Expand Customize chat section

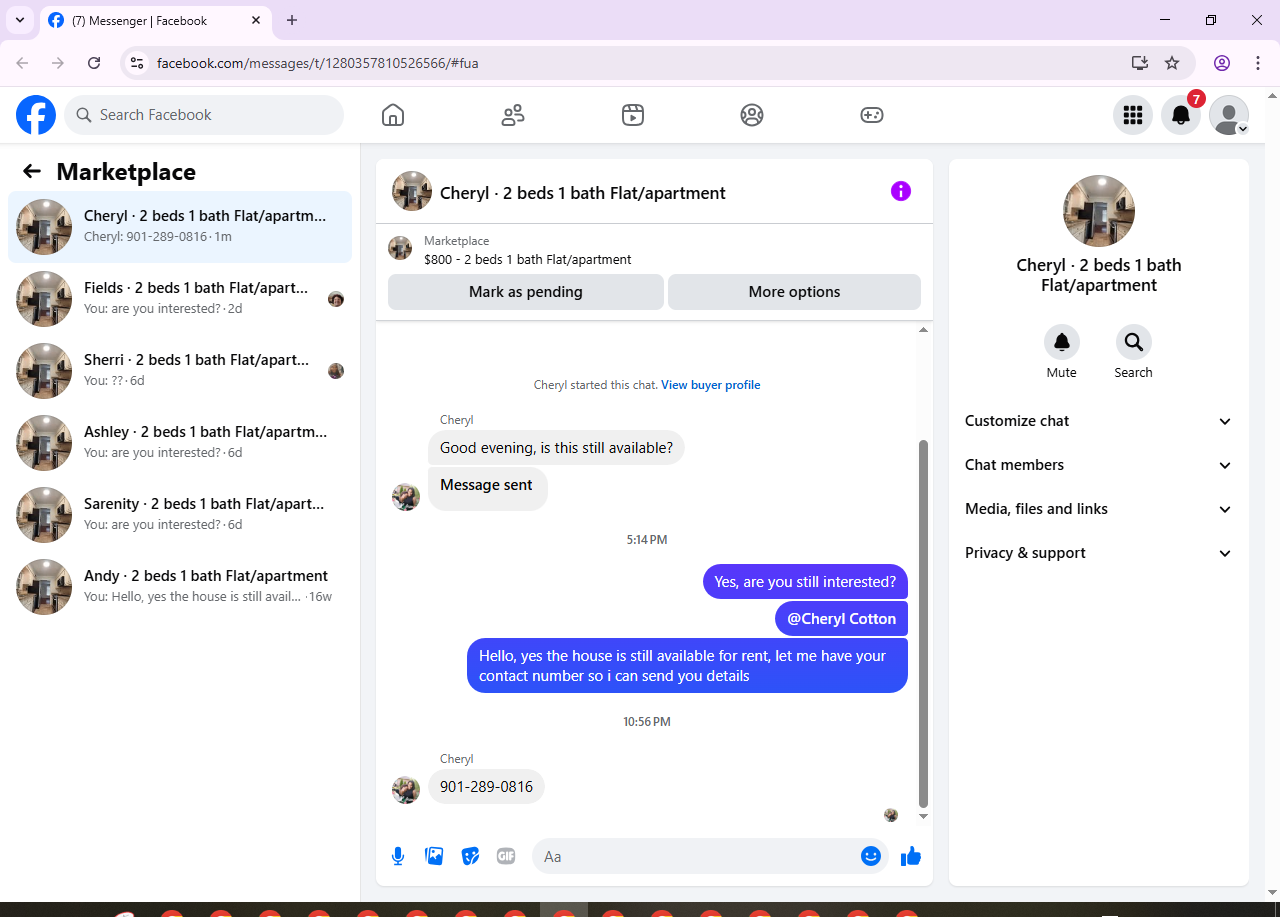1099,421
